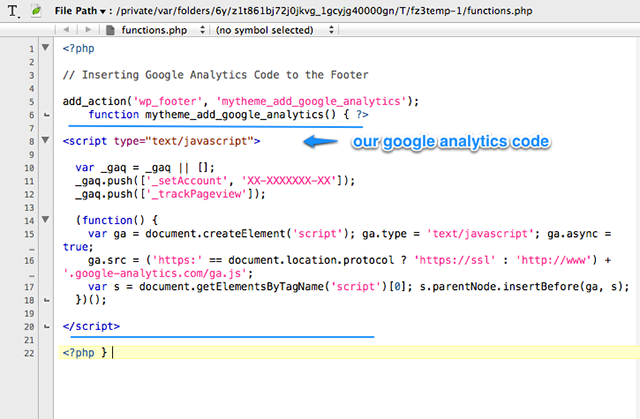The image size is (640, 419).
Task: Click the <script type="text/javascript"> tag
Action: coord(161,141)
